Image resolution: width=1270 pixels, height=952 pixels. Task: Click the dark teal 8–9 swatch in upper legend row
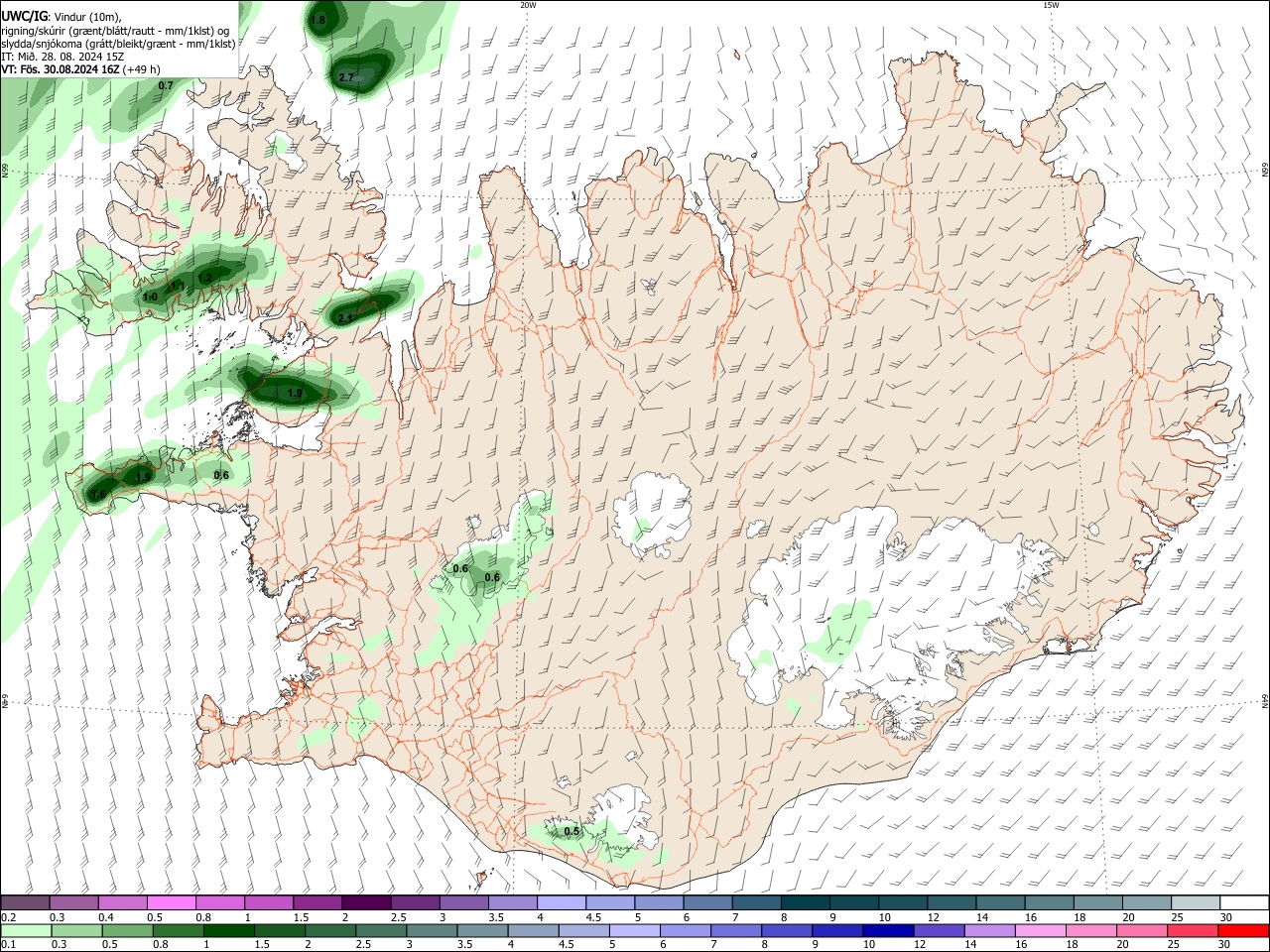[x=805, y=902]
